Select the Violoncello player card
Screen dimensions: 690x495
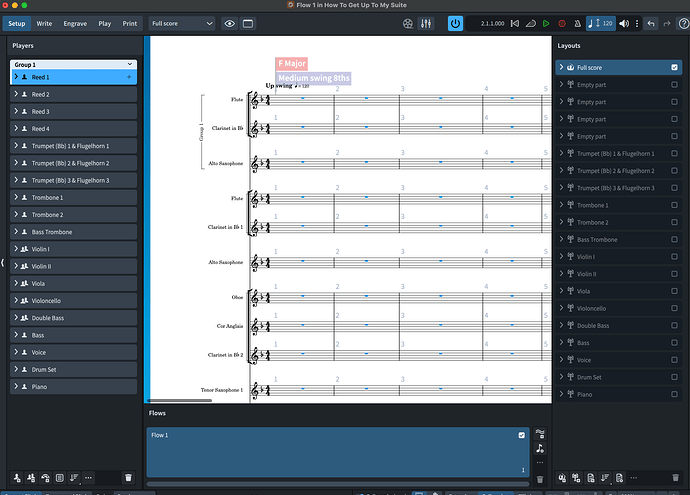(x=73, y=301)
